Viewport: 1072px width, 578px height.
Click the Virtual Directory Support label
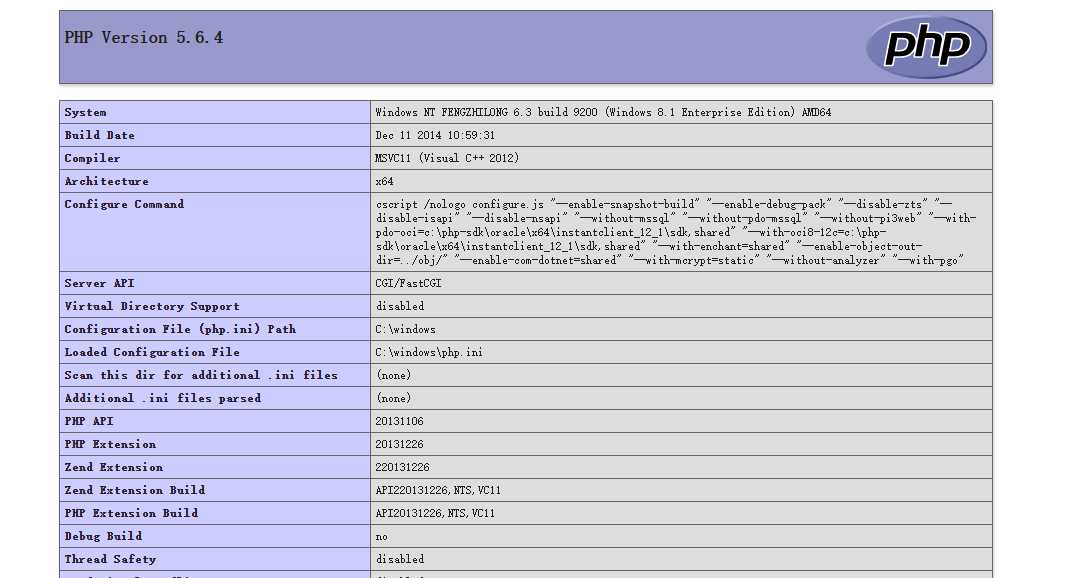point(152,306)
